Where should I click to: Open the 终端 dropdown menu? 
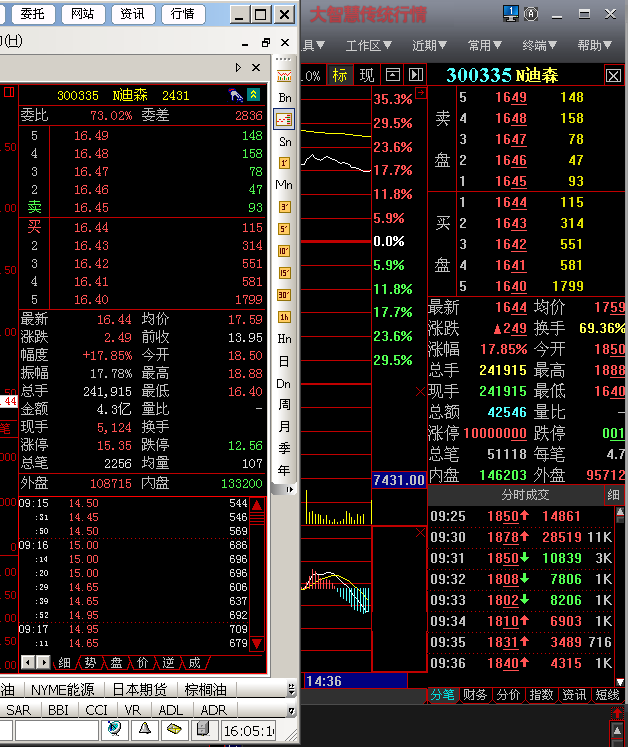(539, 46)
